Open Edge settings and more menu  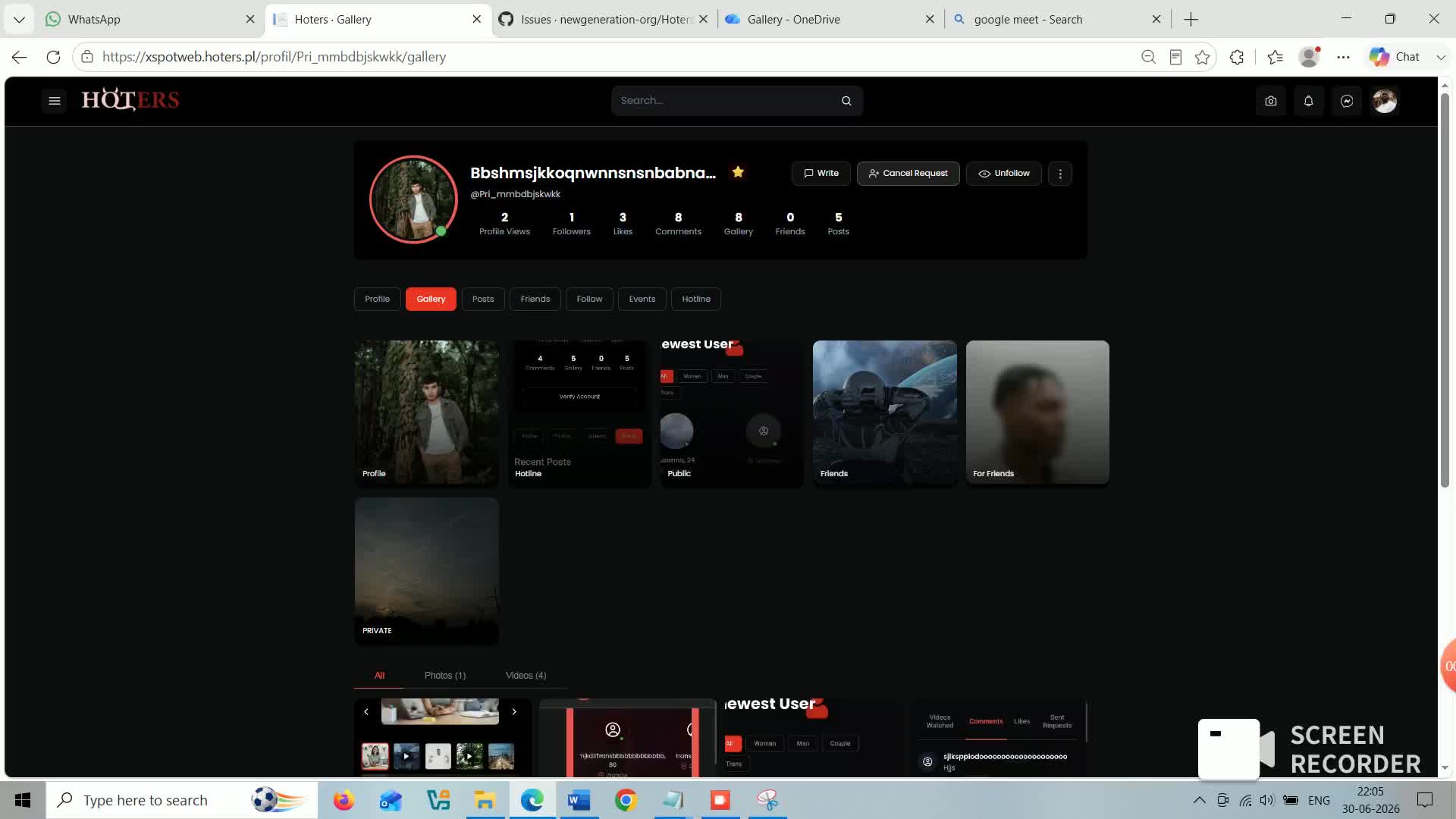tap(1344, 57)
